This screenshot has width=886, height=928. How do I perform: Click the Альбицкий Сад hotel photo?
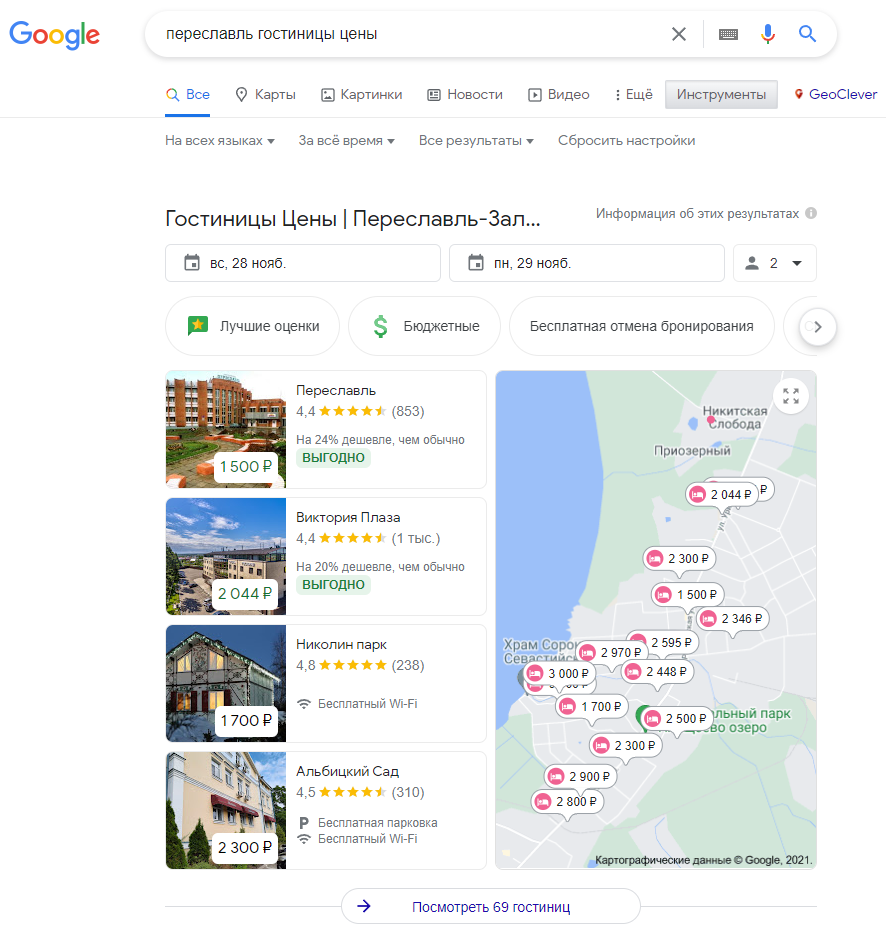point(225,810)
